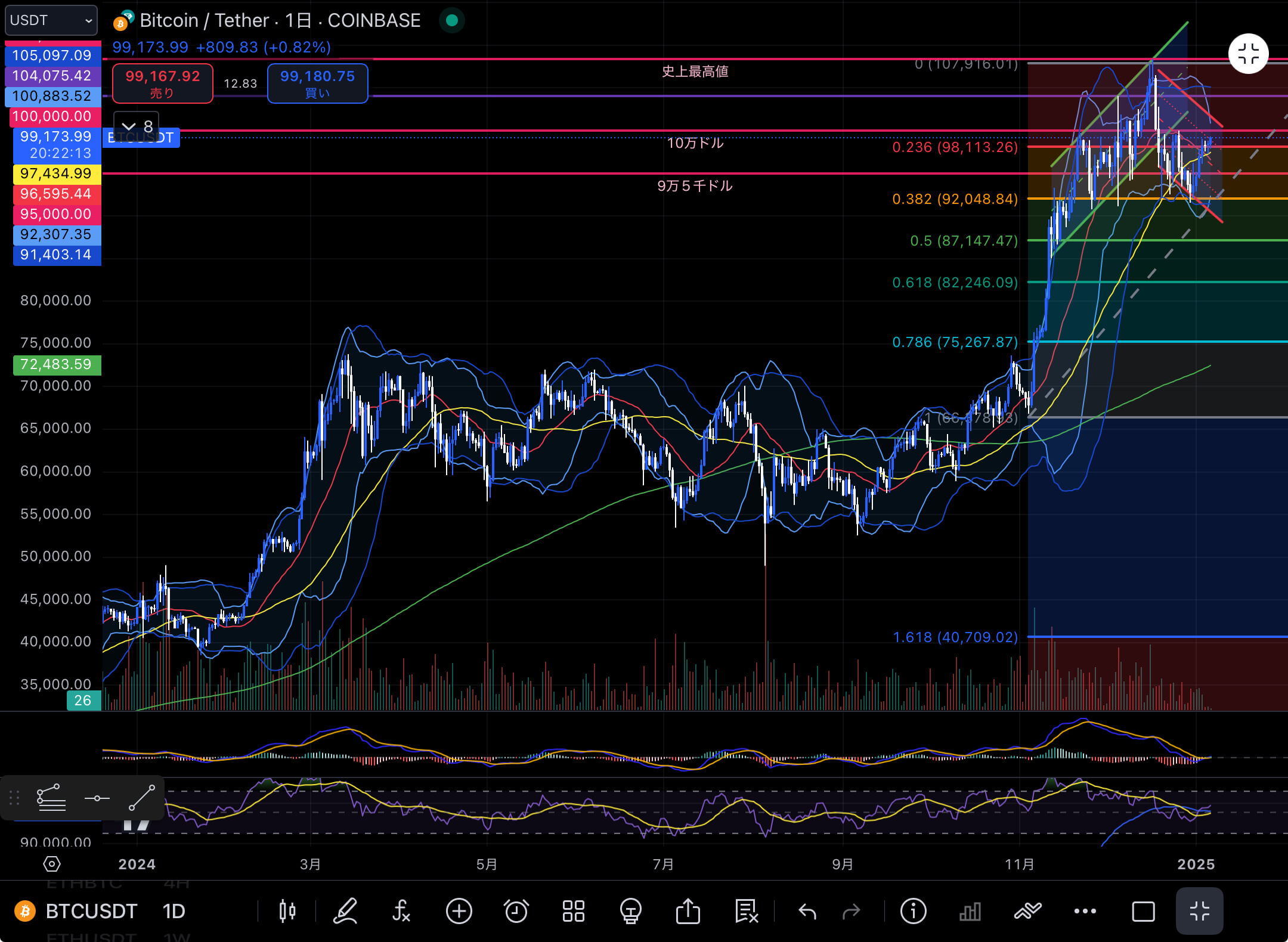
Task: Click the 95,000.00 price label
Action: click(x=57, y=214)
